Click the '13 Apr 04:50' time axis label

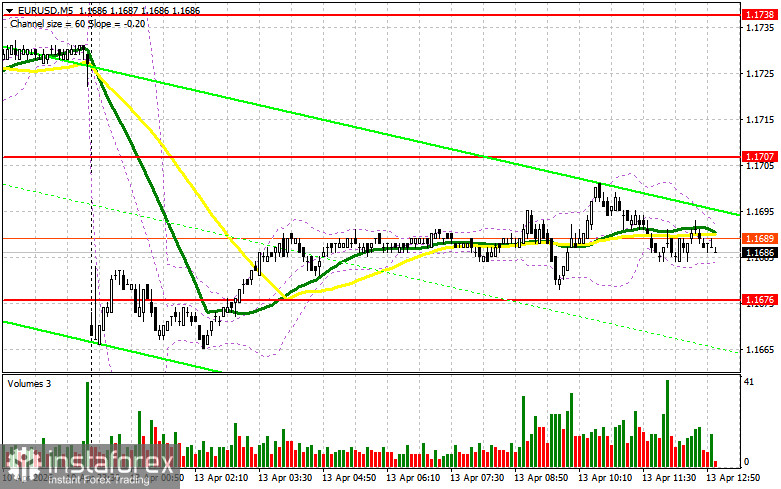[x=349, y=478]
